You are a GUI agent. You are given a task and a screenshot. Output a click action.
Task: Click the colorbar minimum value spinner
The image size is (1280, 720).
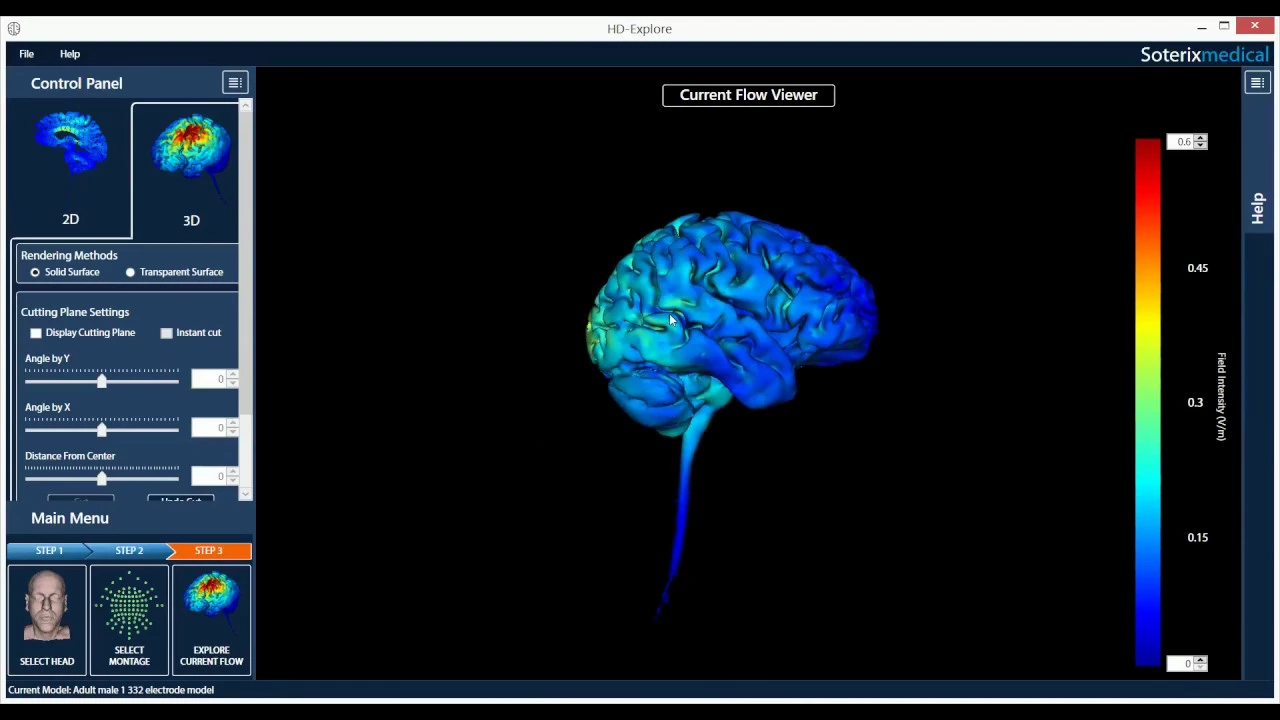pyautogui.click(x=1201, y=664)
